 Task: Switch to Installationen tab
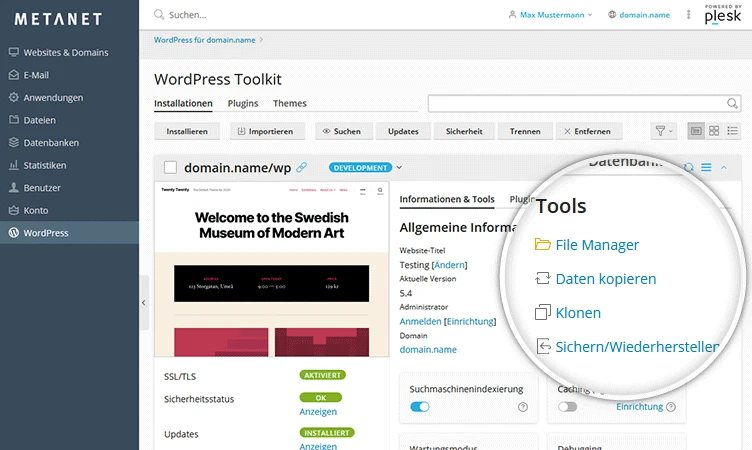[x=183, y=103]
